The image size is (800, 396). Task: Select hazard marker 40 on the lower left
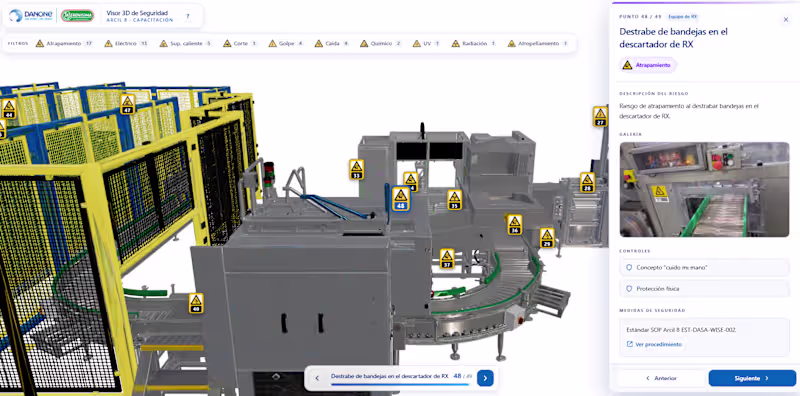pyautogui.click(x=196, y=303)
